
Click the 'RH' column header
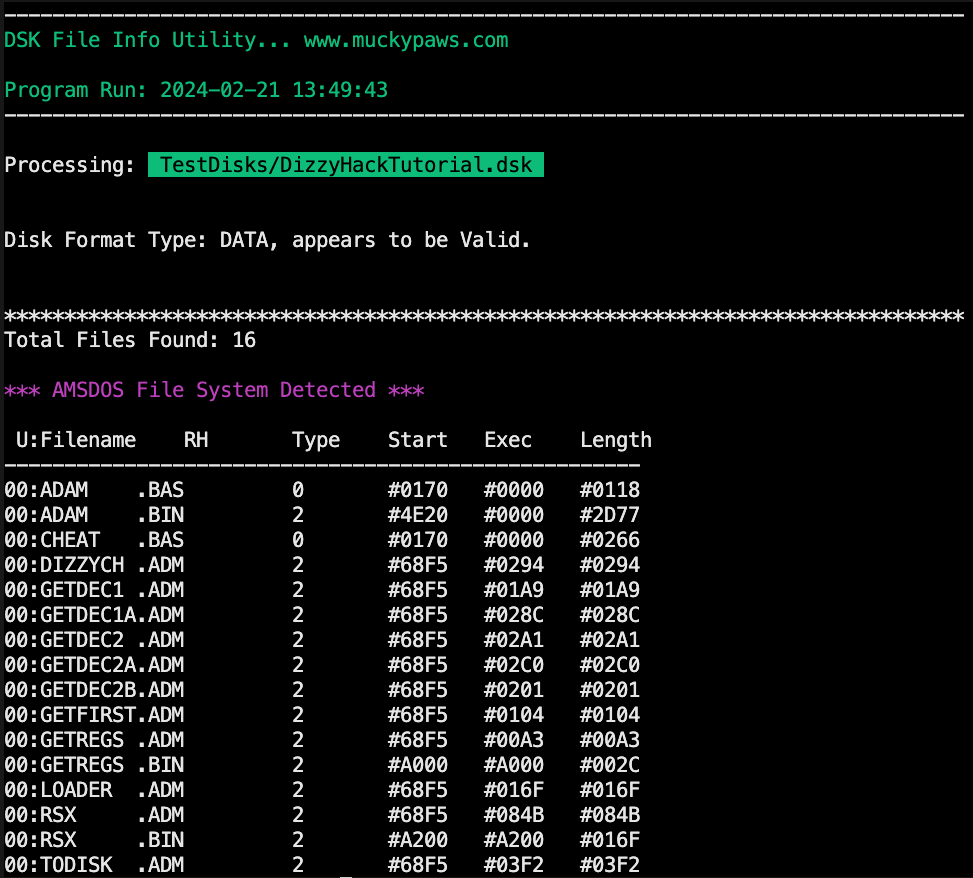point(196,440)
